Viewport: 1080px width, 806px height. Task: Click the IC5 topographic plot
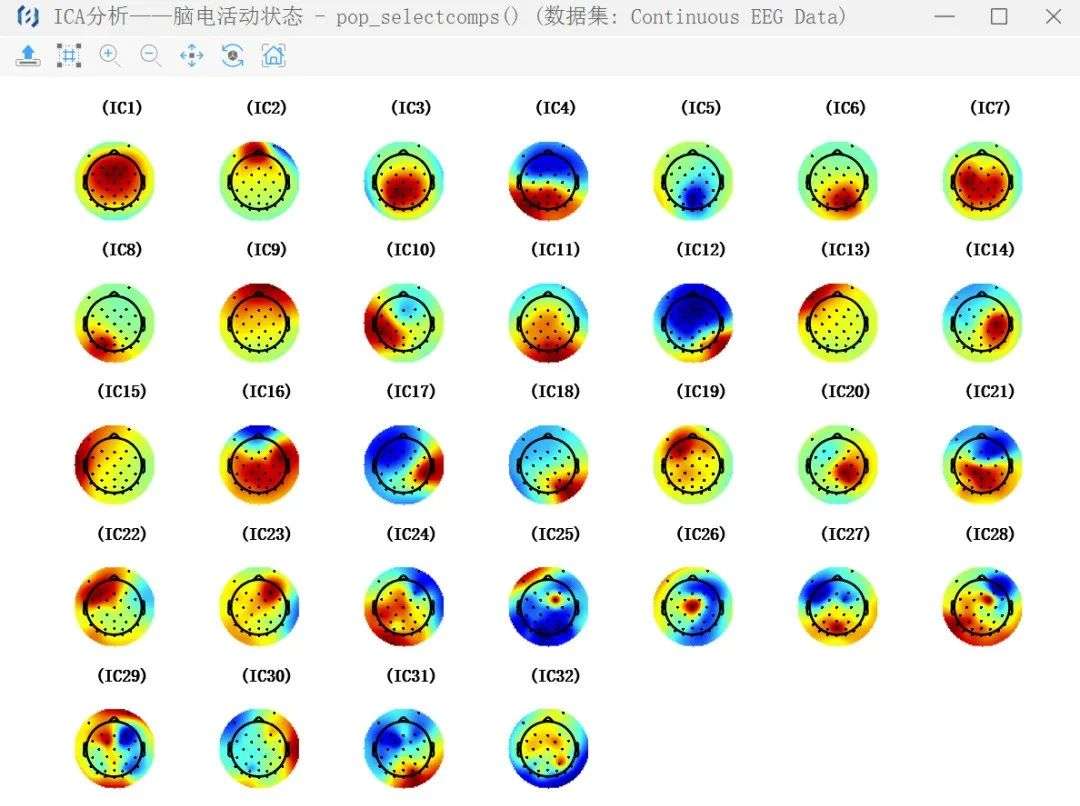point(693,181)
